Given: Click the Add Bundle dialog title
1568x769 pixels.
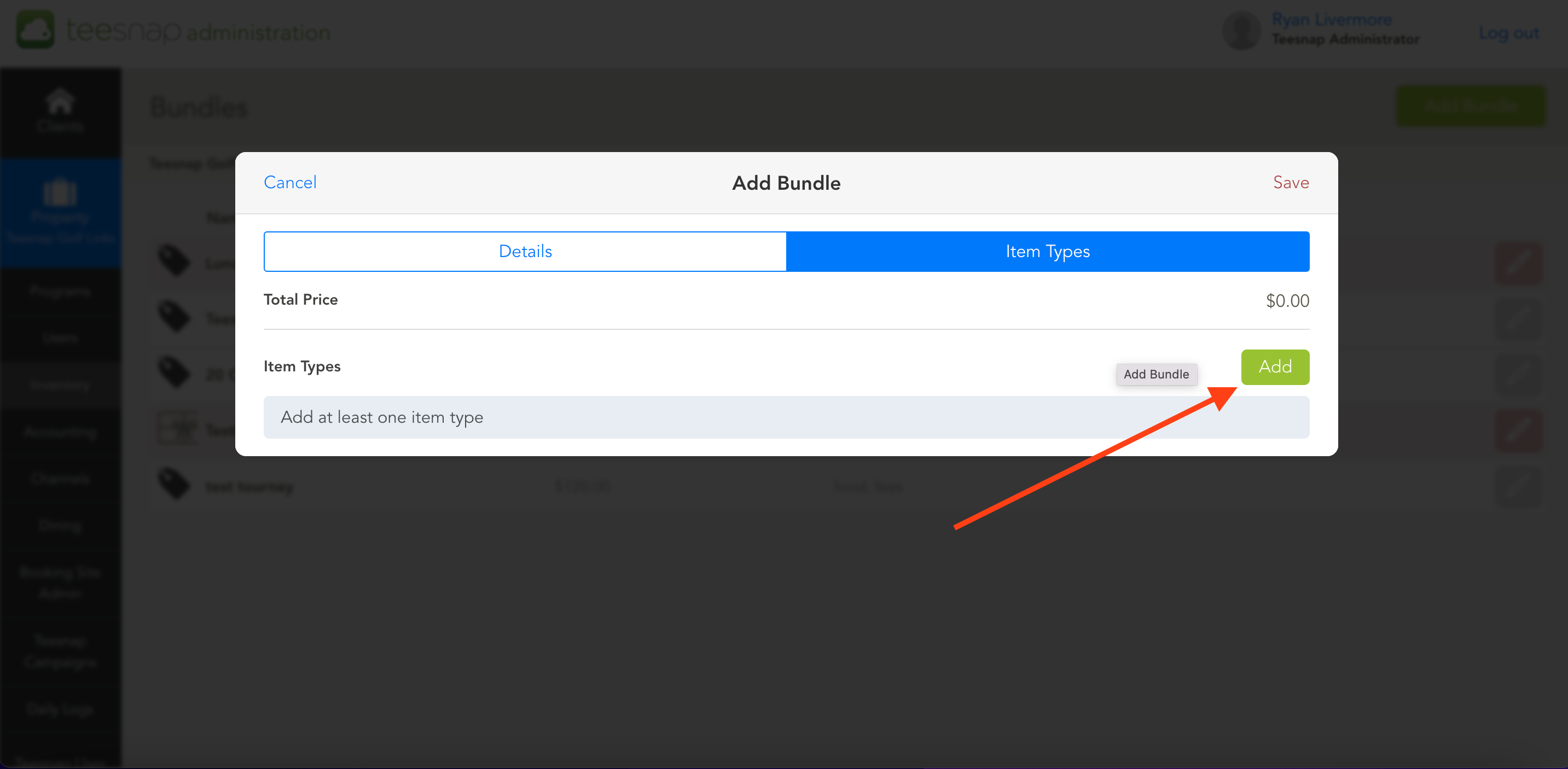Looking at the screenshot, I should coord(786,183).
